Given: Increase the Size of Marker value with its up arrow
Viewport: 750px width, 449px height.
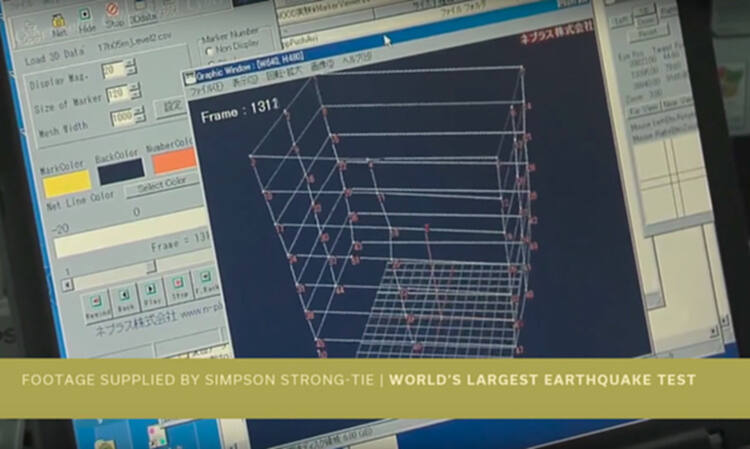Looking at the screenshot, I should click(135, 86).
